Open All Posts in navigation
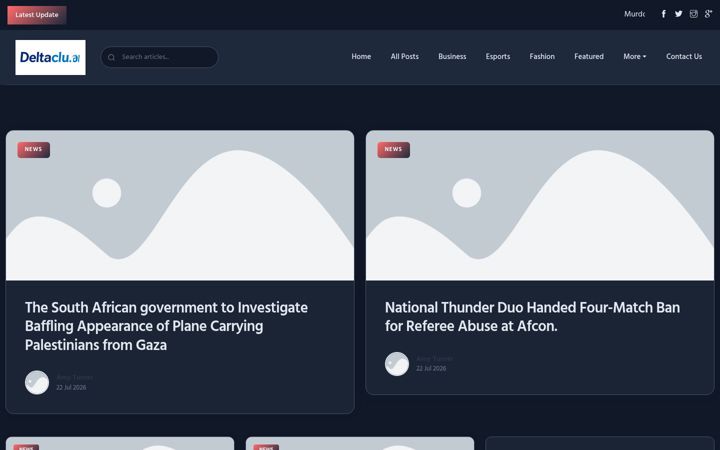The height and width of the screenshot is (450, 720). (x=405, y=56)
